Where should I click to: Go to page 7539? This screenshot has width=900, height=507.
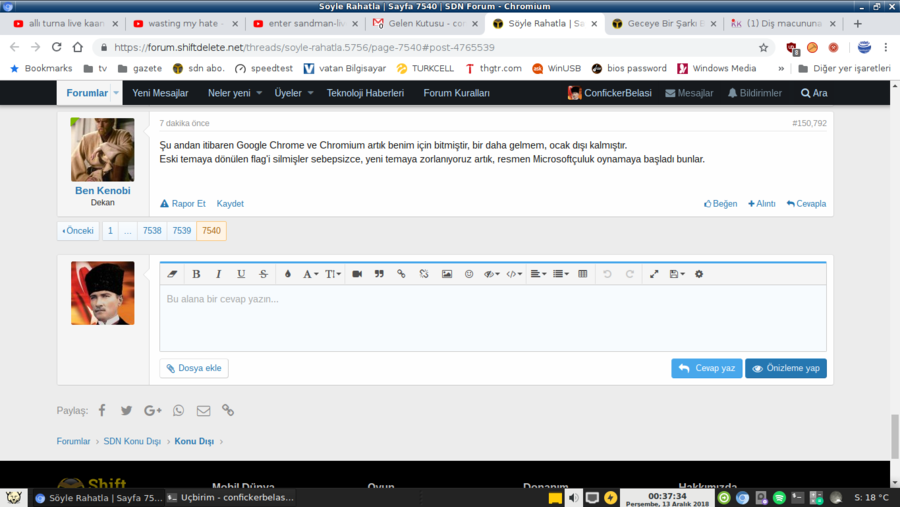pyautogui.click(x=181, y=230)
